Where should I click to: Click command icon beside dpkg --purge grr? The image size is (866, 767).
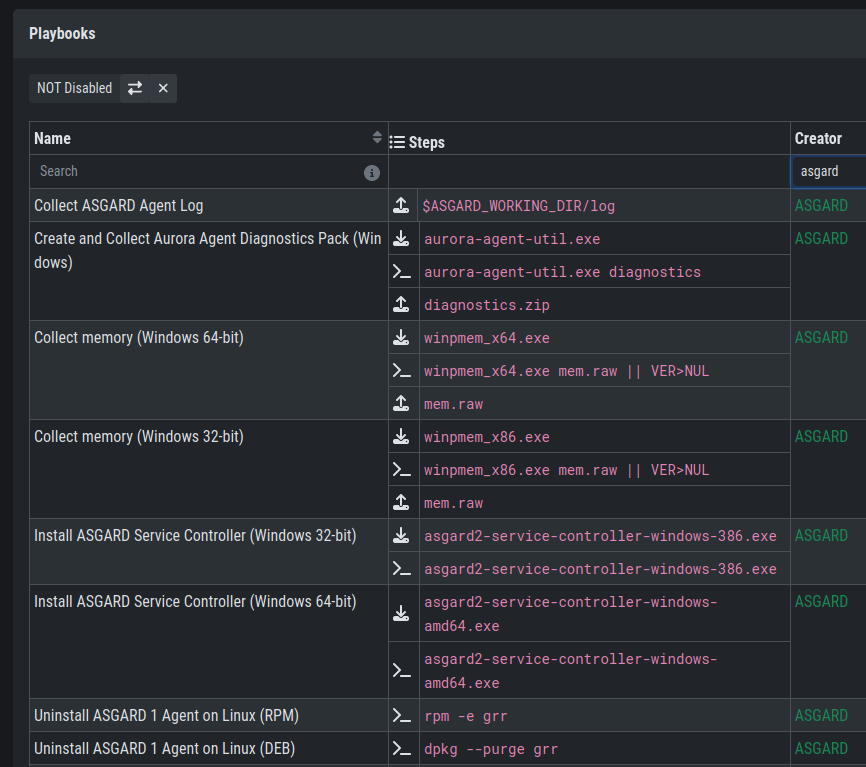click(401, 749)
